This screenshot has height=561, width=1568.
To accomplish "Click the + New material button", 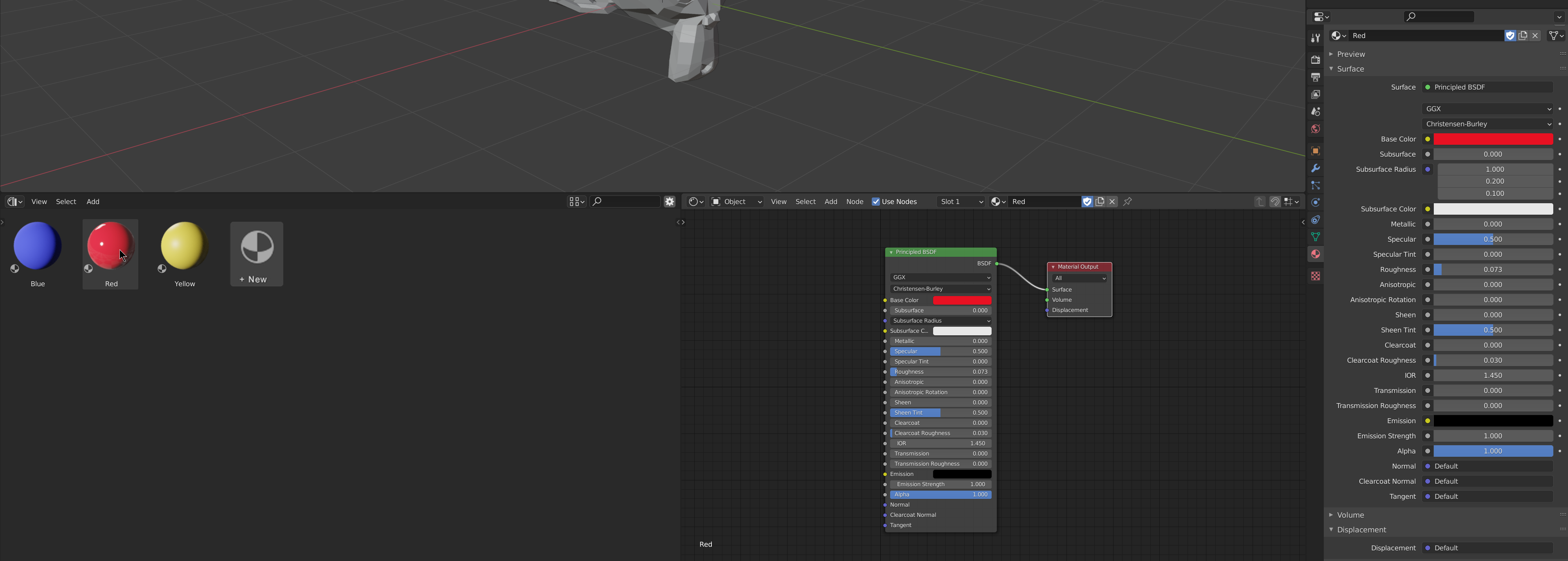I will tap(256, 254).
